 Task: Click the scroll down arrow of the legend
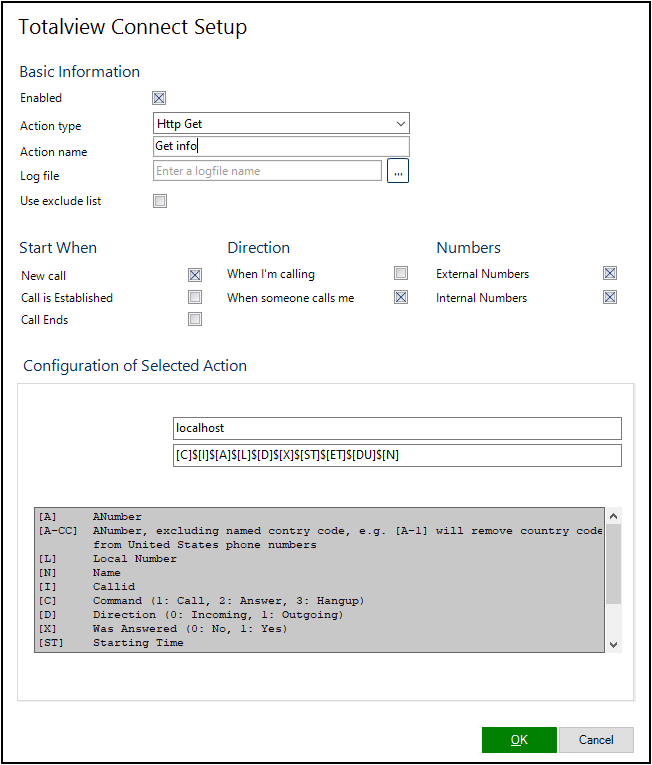[613, 644]
